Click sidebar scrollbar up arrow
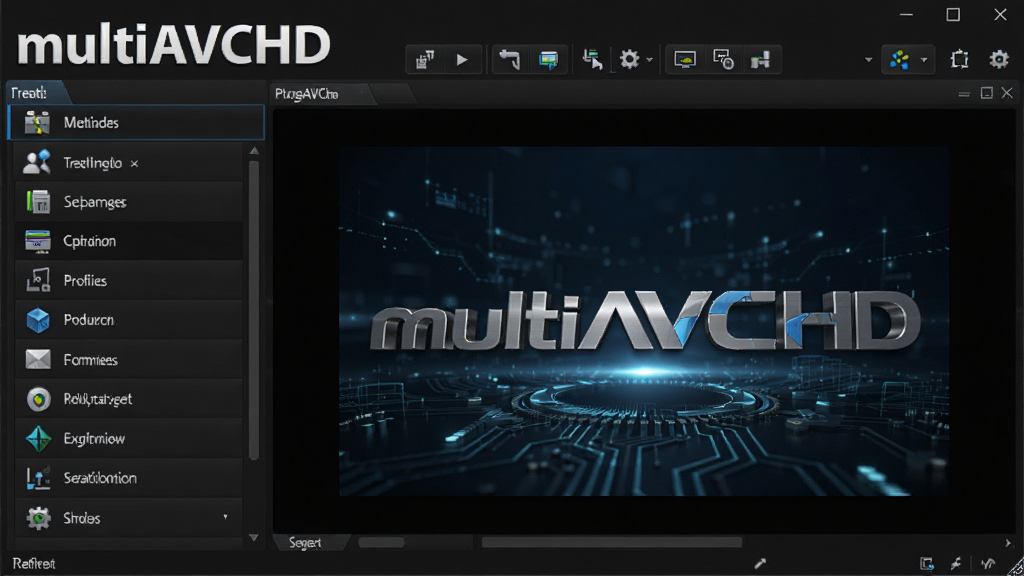 tap(254, 151)
